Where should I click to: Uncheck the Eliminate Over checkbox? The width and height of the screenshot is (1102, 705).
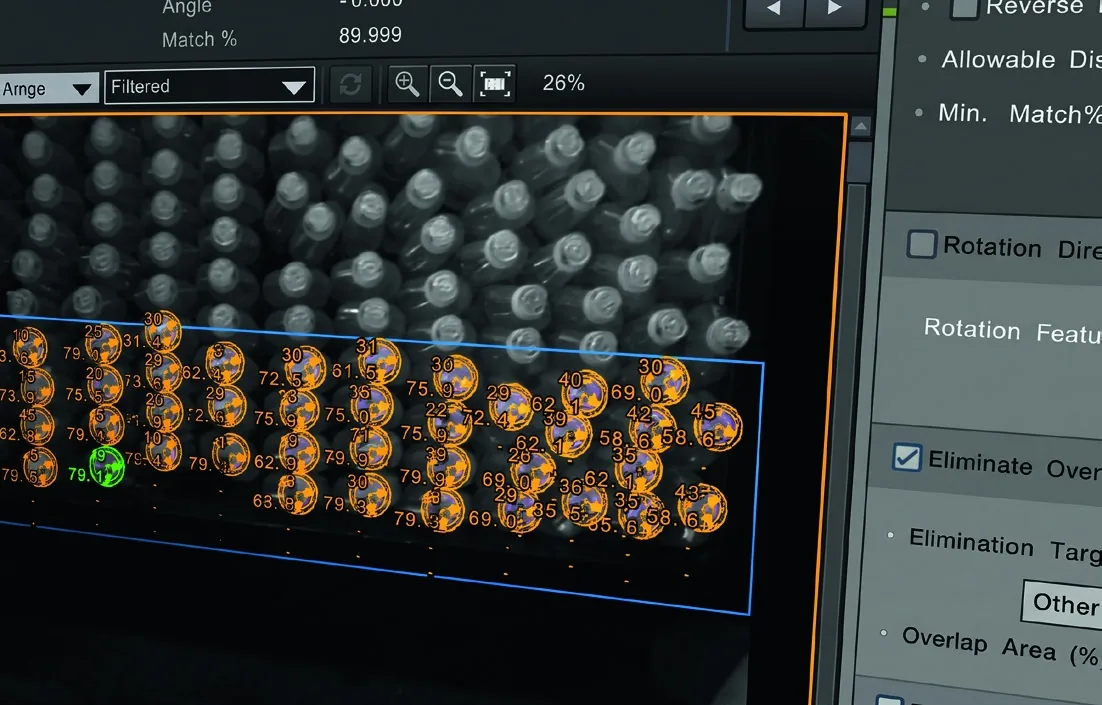pos(907,458)
